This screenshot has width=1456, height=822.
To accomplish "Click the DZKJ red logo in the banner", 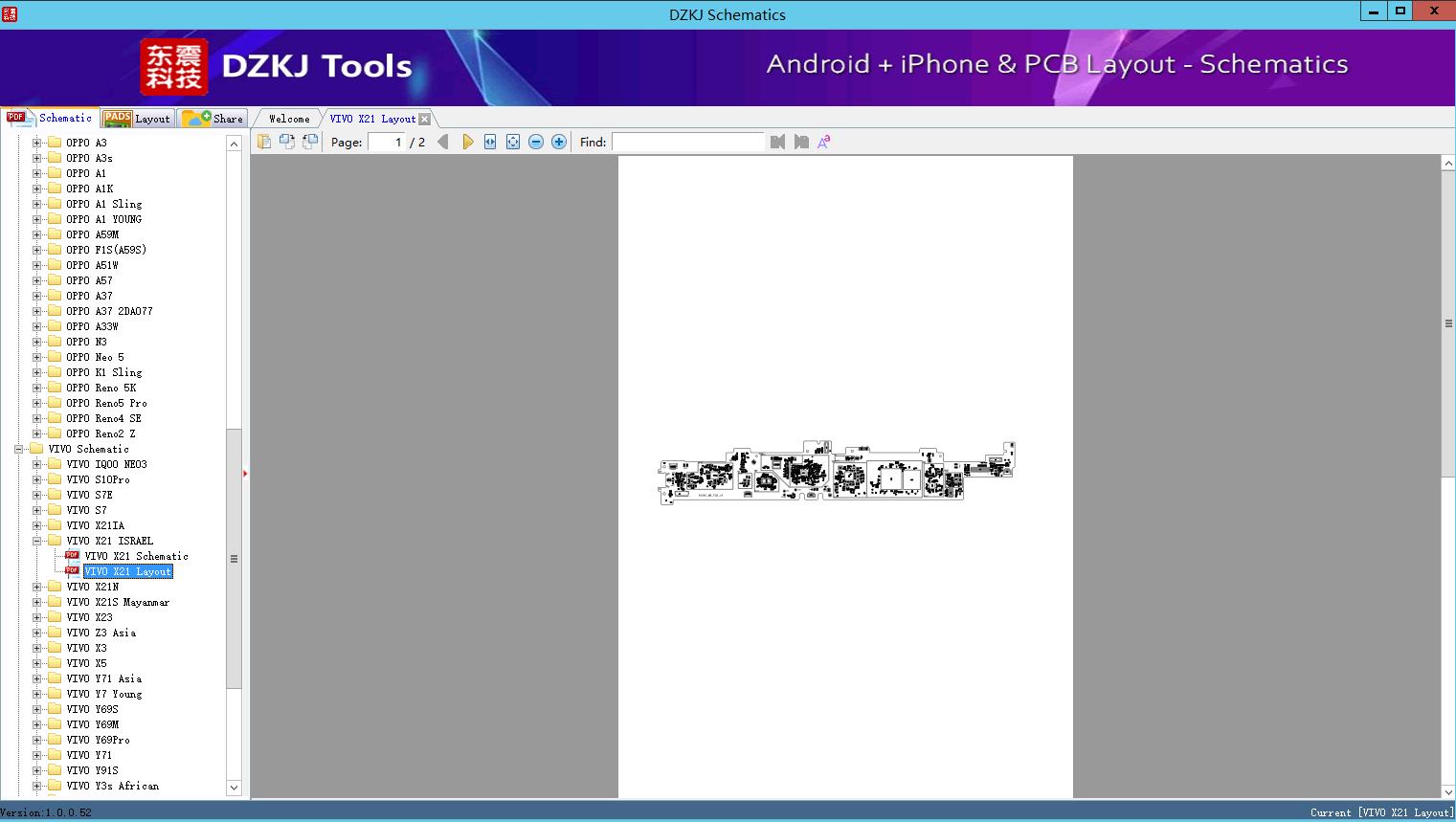I will [x=174, y=67].
